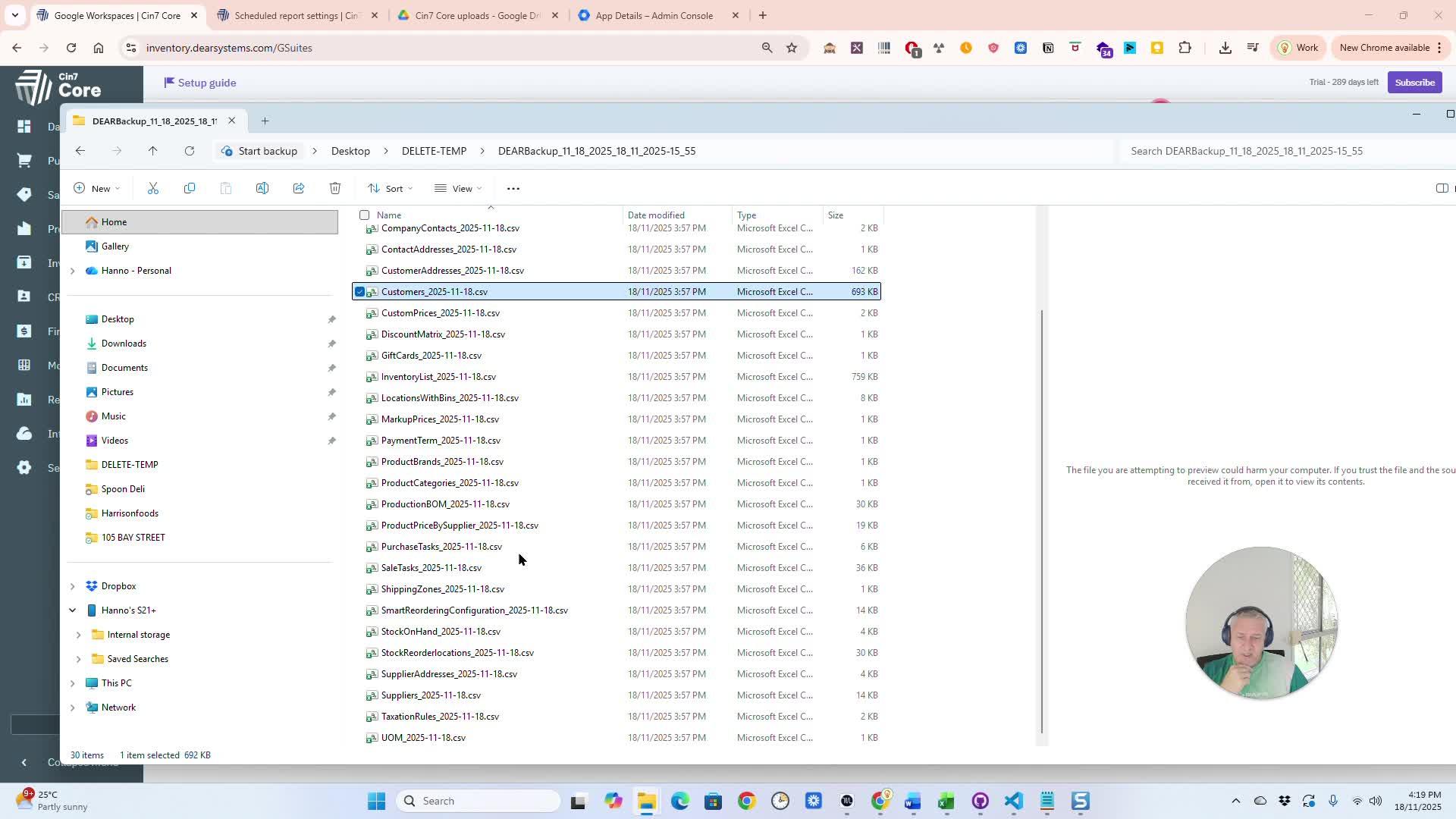Switch to Scheduled report settings tab
Image resolution: width=1456 pixels, height=819 pixels.
297,15
